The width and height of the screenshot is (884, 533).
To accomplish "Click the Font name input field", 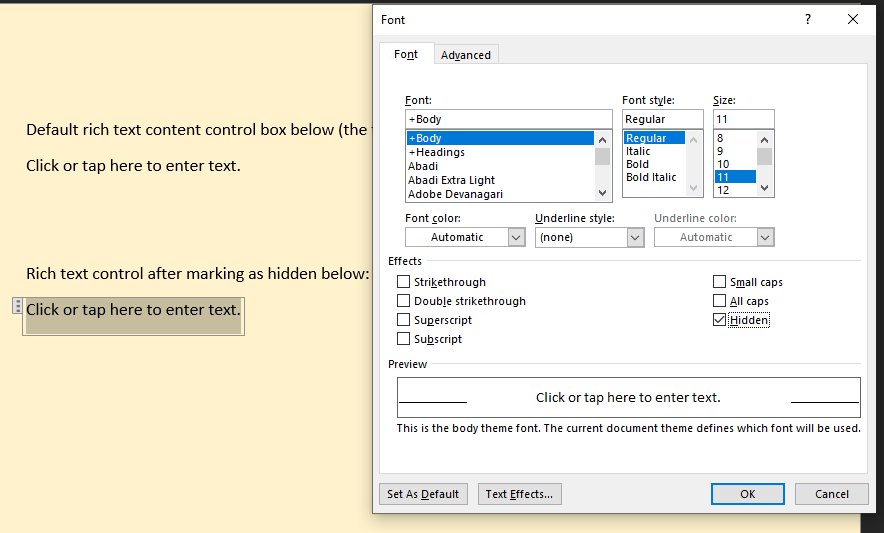I will point(509,119).
